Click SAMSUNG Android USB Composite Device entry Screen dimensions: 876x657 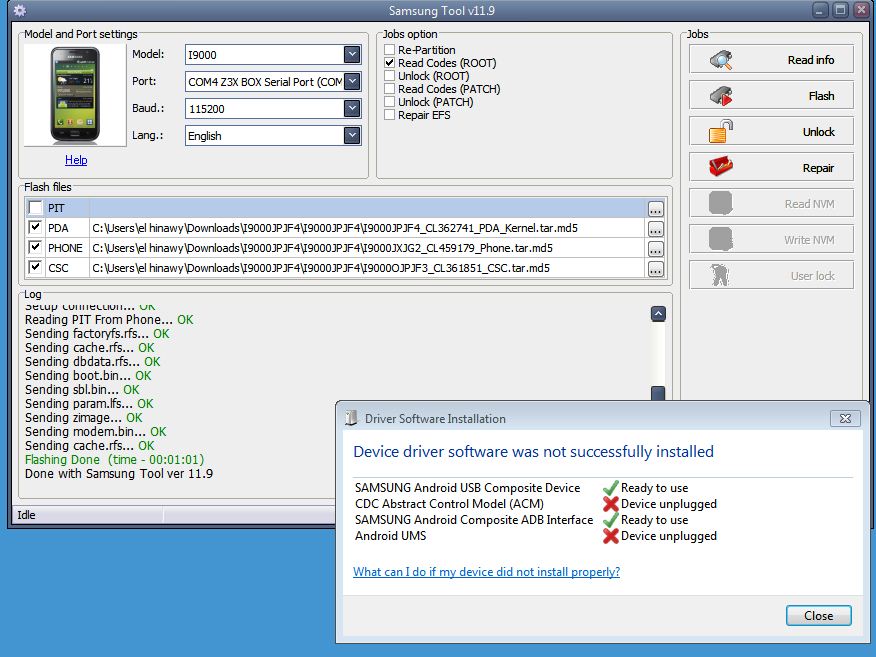point(468,488)
